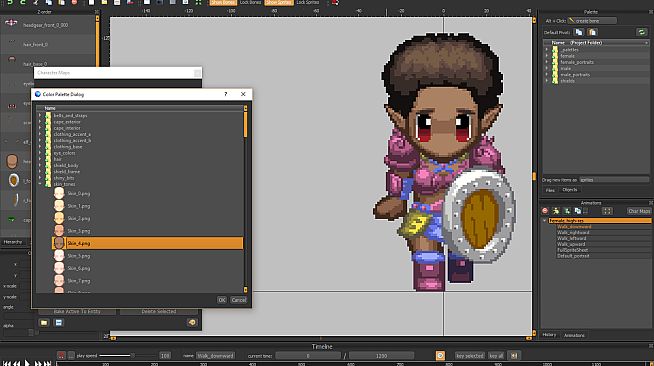
Task: Select the Walk_rightward animation
Action: pyautogui.click(x=573, y=233)
